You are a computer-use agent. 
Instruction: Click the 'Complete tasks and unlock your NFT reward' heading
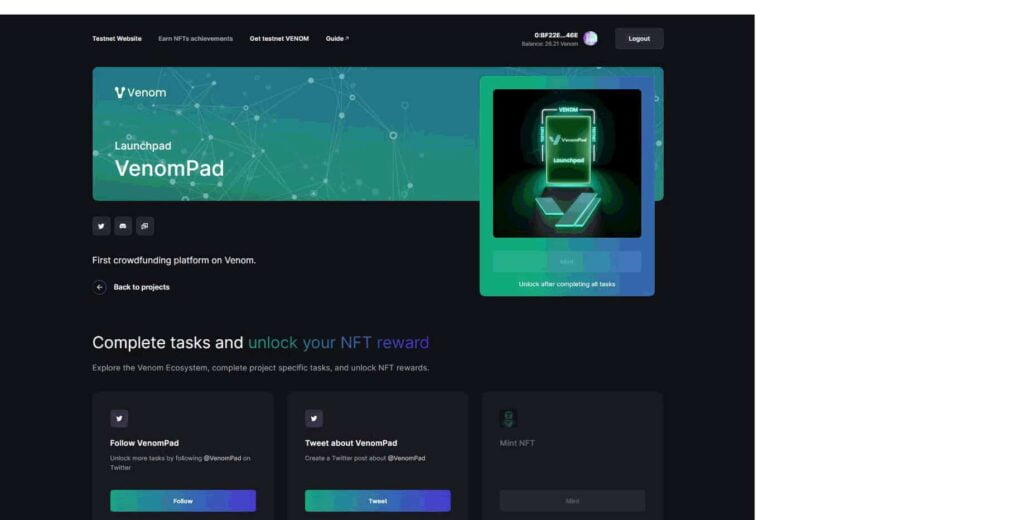click(261, 342)
